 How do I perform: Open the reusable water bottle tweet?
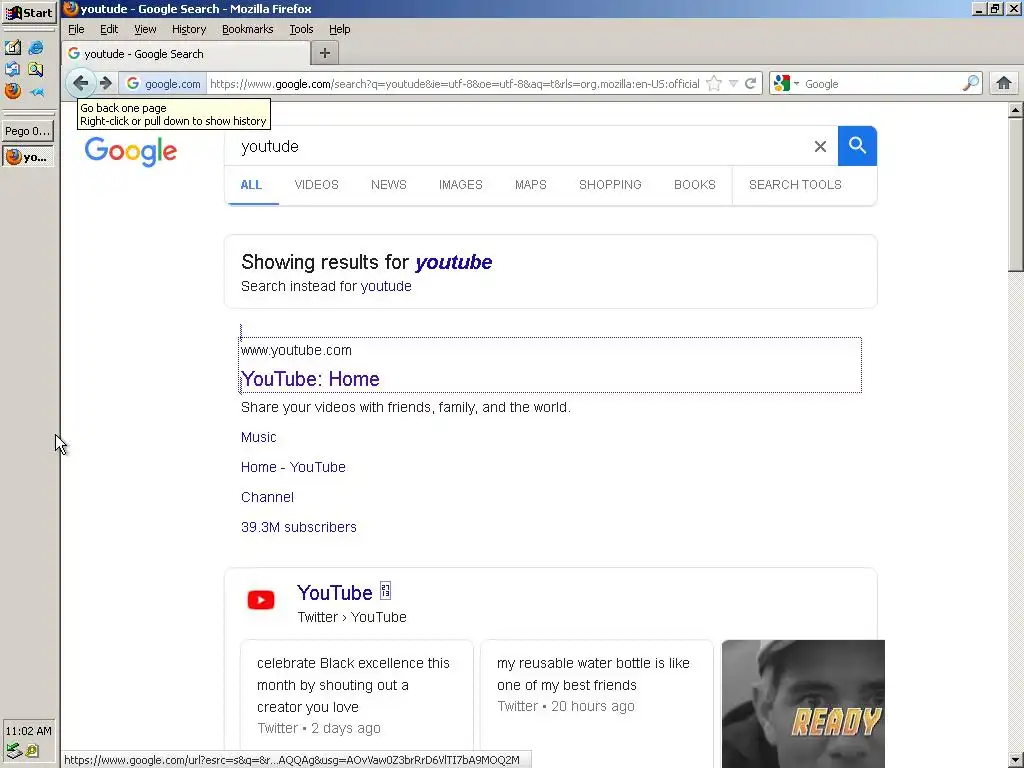[597, 695]
